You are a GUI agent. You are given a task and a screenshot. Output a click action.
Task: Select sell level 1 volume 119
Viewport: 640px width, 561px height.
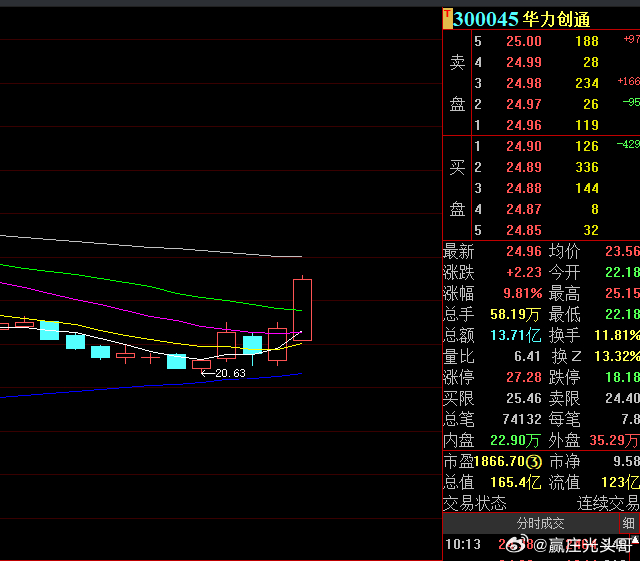587,125
